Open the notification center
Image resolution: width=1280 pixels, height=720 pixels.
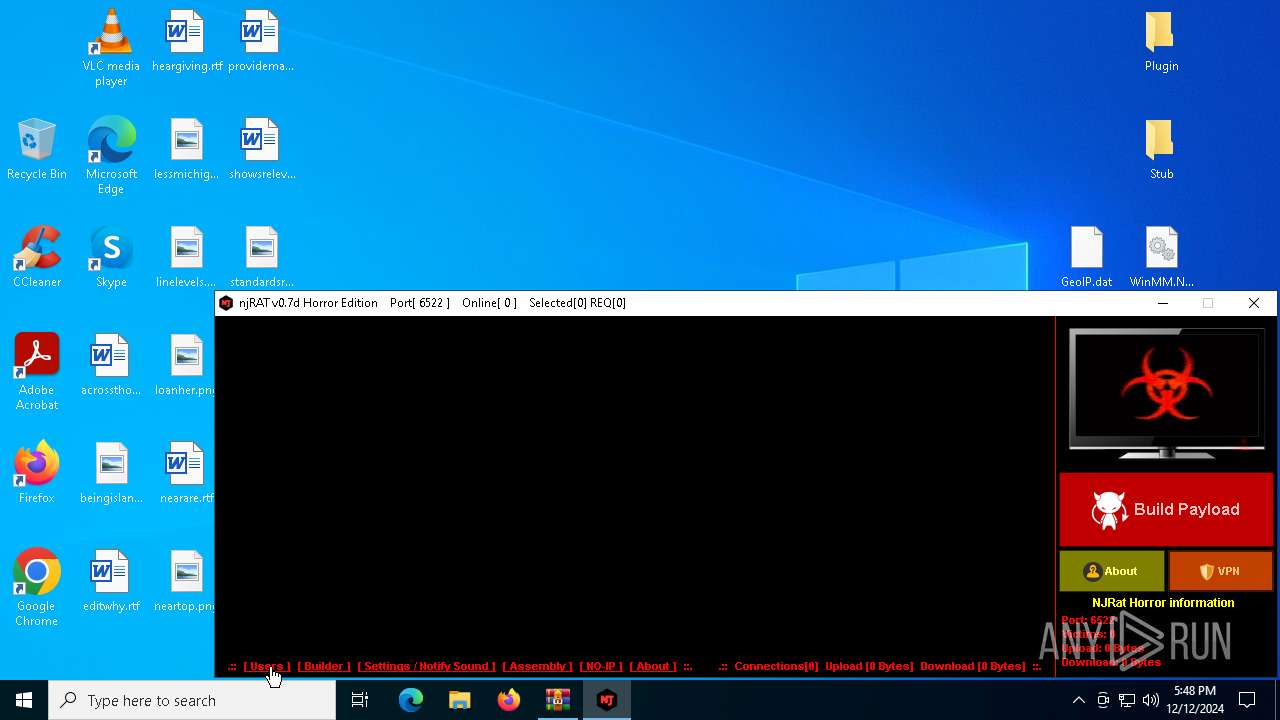pyautogui.click(x=1247, y=700)
